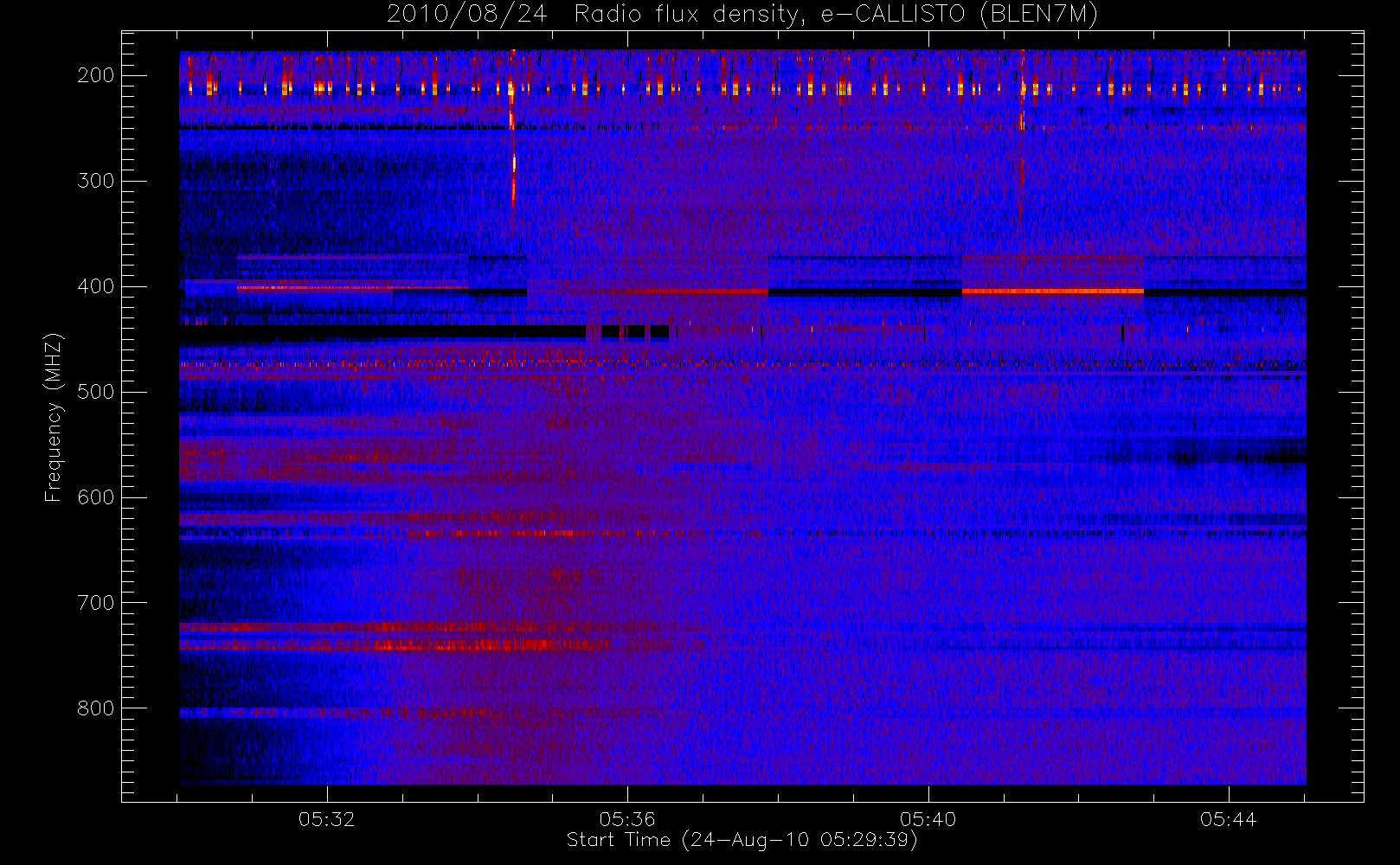
Task: Click the 05:36 time tick label
Action: [x=627, y=819]
